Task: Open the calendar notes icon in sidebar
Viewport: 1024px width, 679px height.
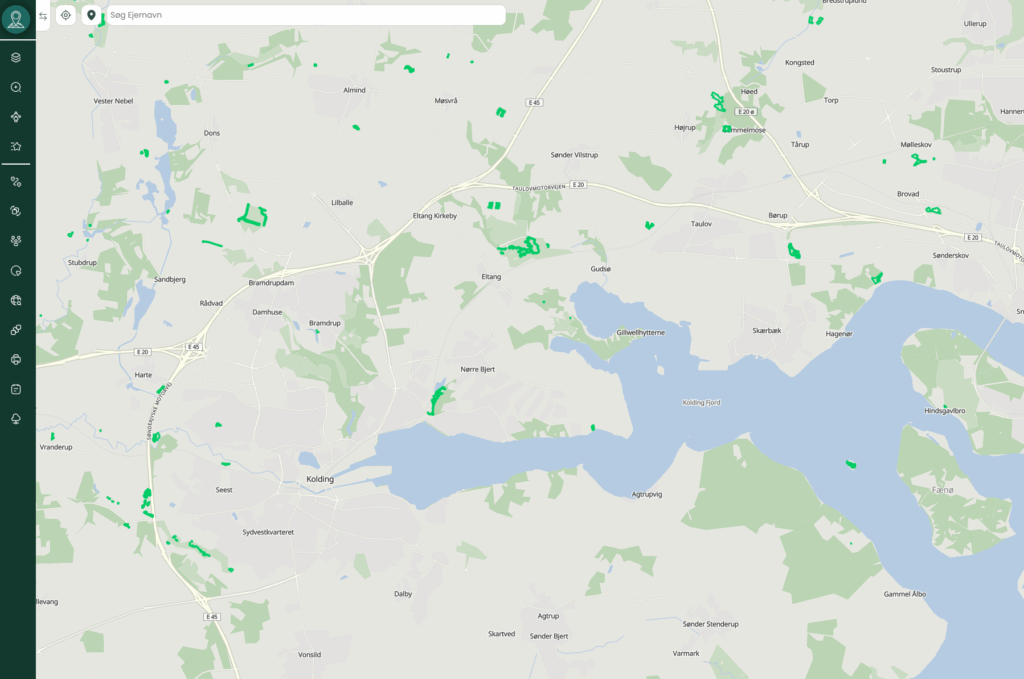Action: coord(16,388)
